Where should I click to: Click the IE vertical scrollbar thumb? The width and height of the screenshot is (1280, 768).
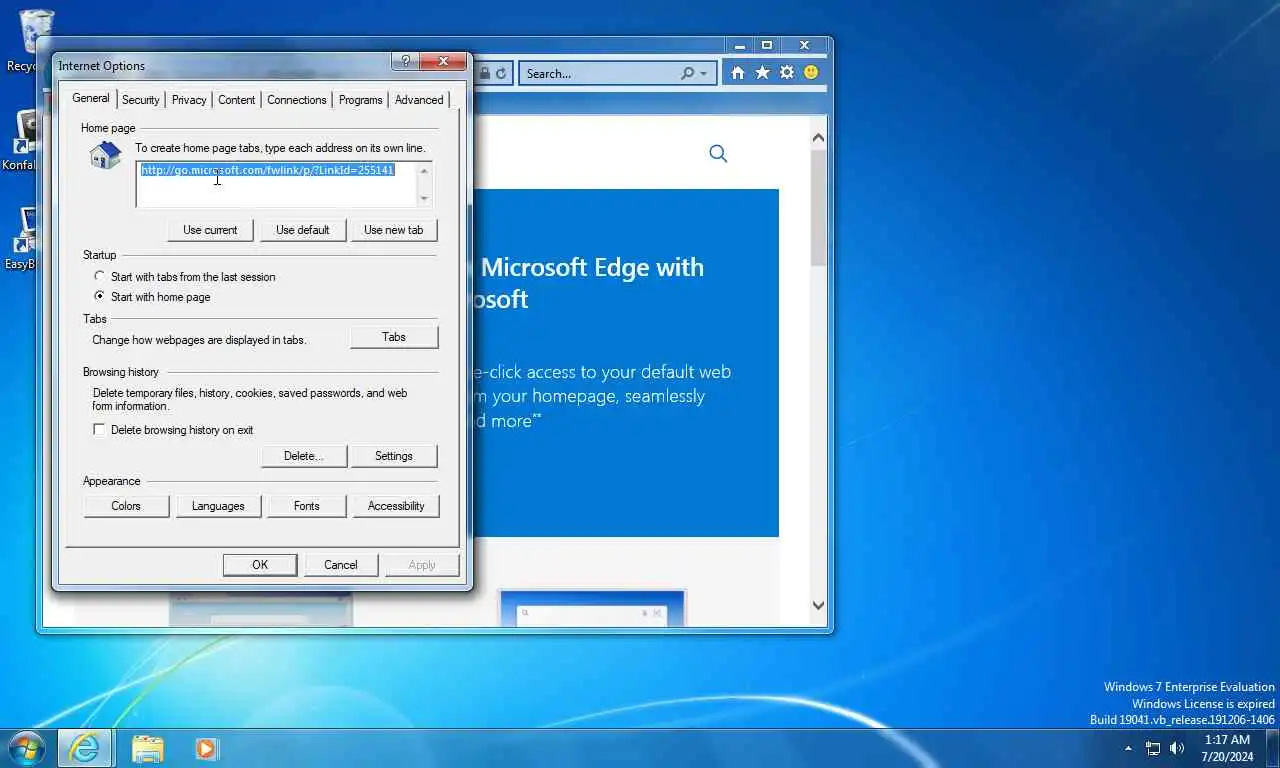[x=818, y=209]
